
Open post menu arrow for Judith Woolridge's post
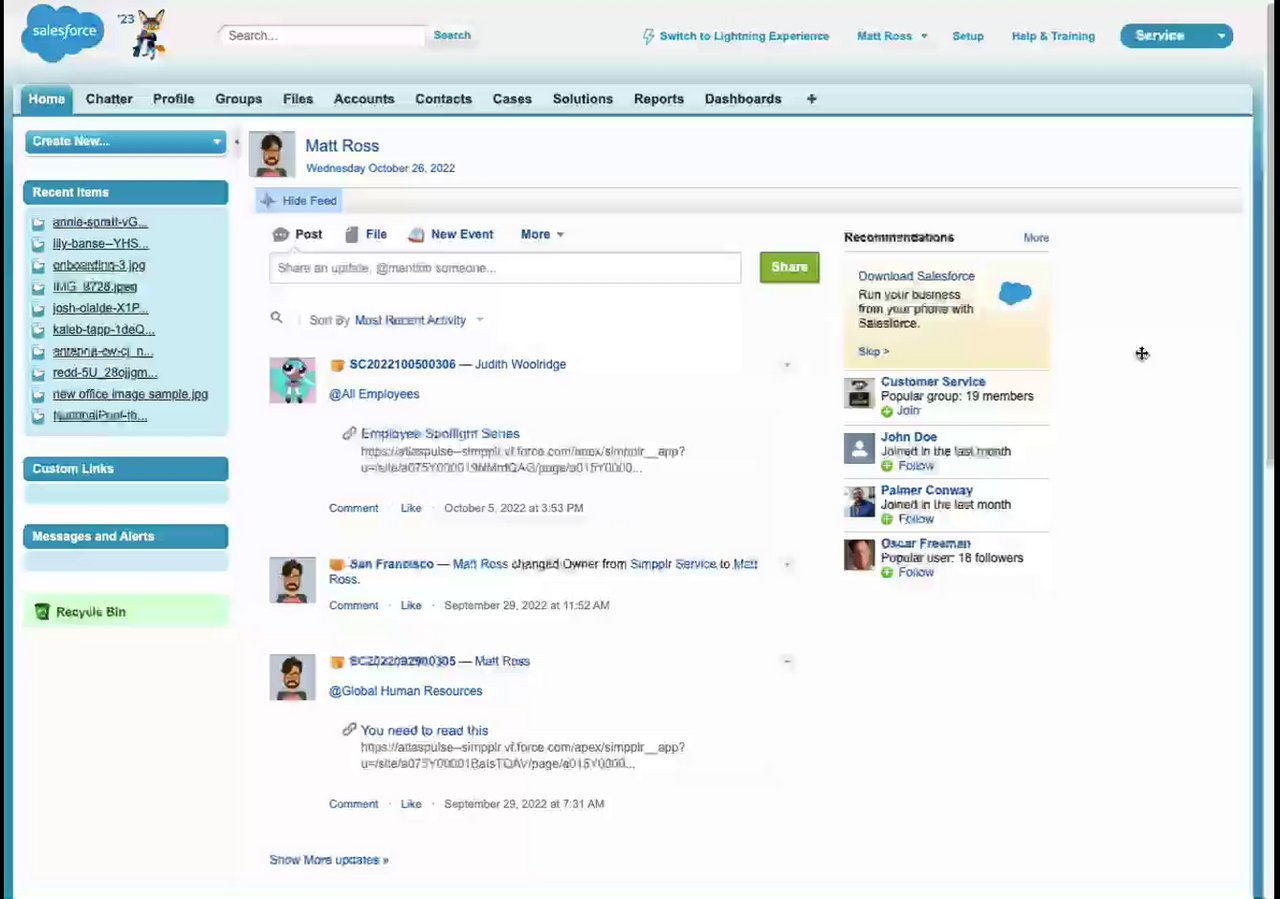click(x=787, y=365)
